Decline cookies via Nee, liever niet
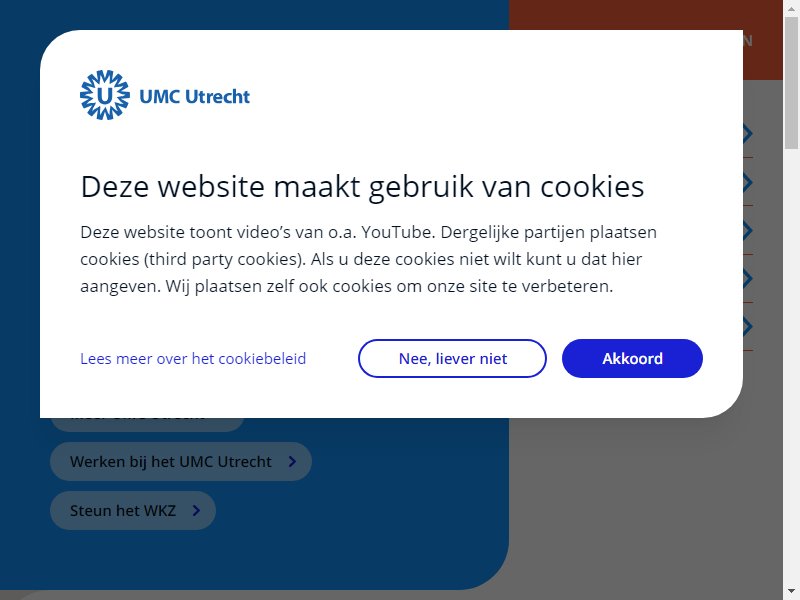The width and height of the screenshot is (800, 600). (453, 359)
